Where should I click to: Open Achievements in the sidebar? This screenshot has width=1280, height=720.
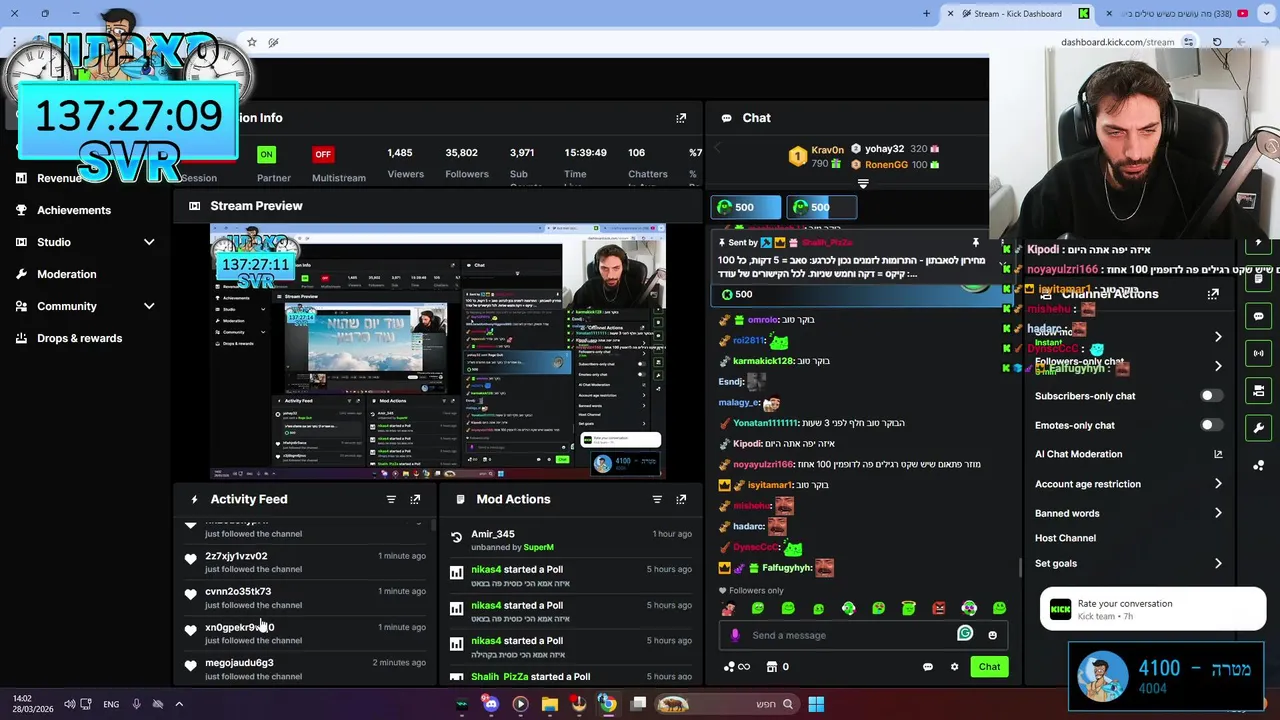coord(74,210)
